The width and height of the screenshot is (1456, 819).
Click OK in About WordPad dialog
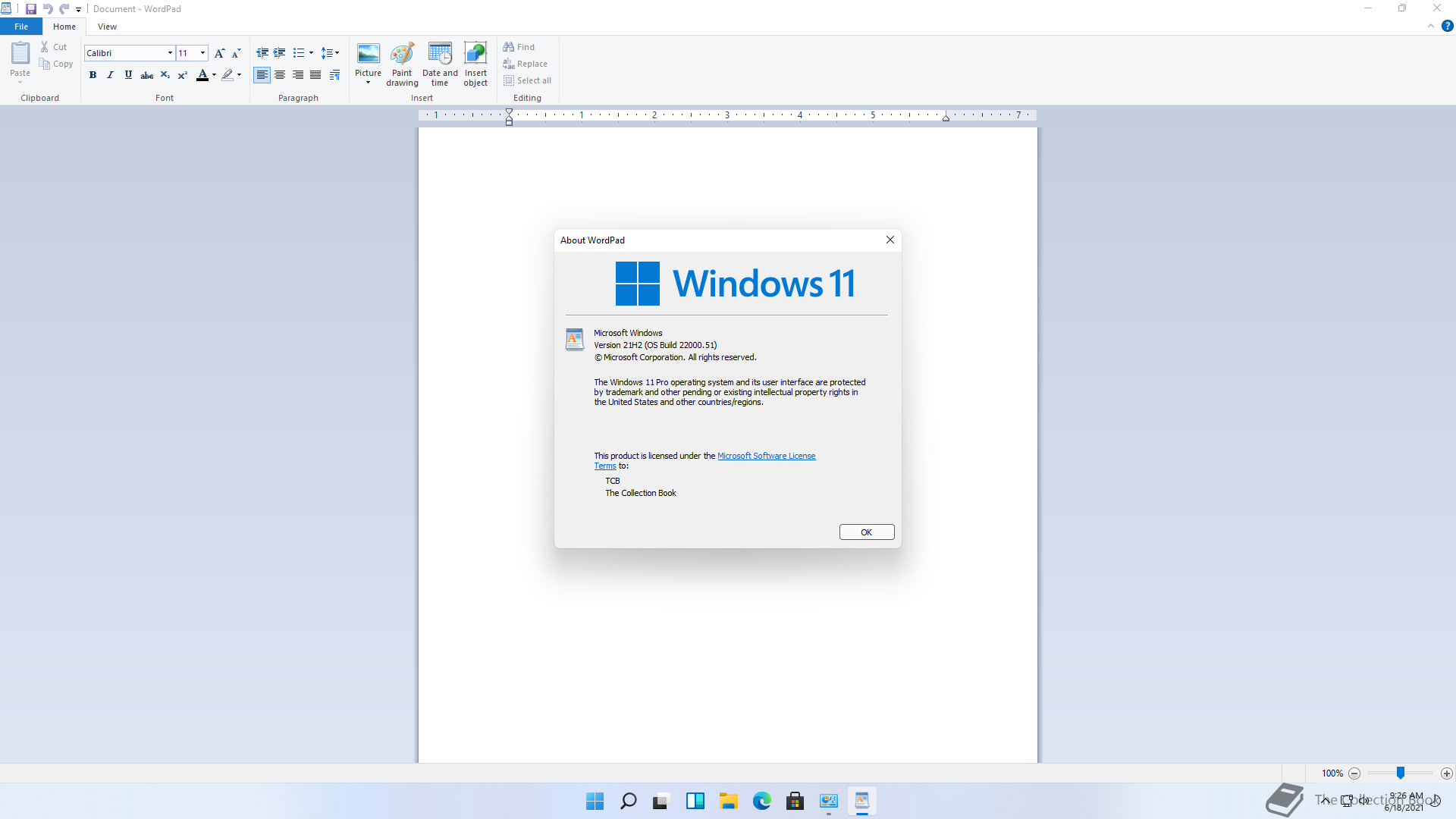[x=867, y=532]
